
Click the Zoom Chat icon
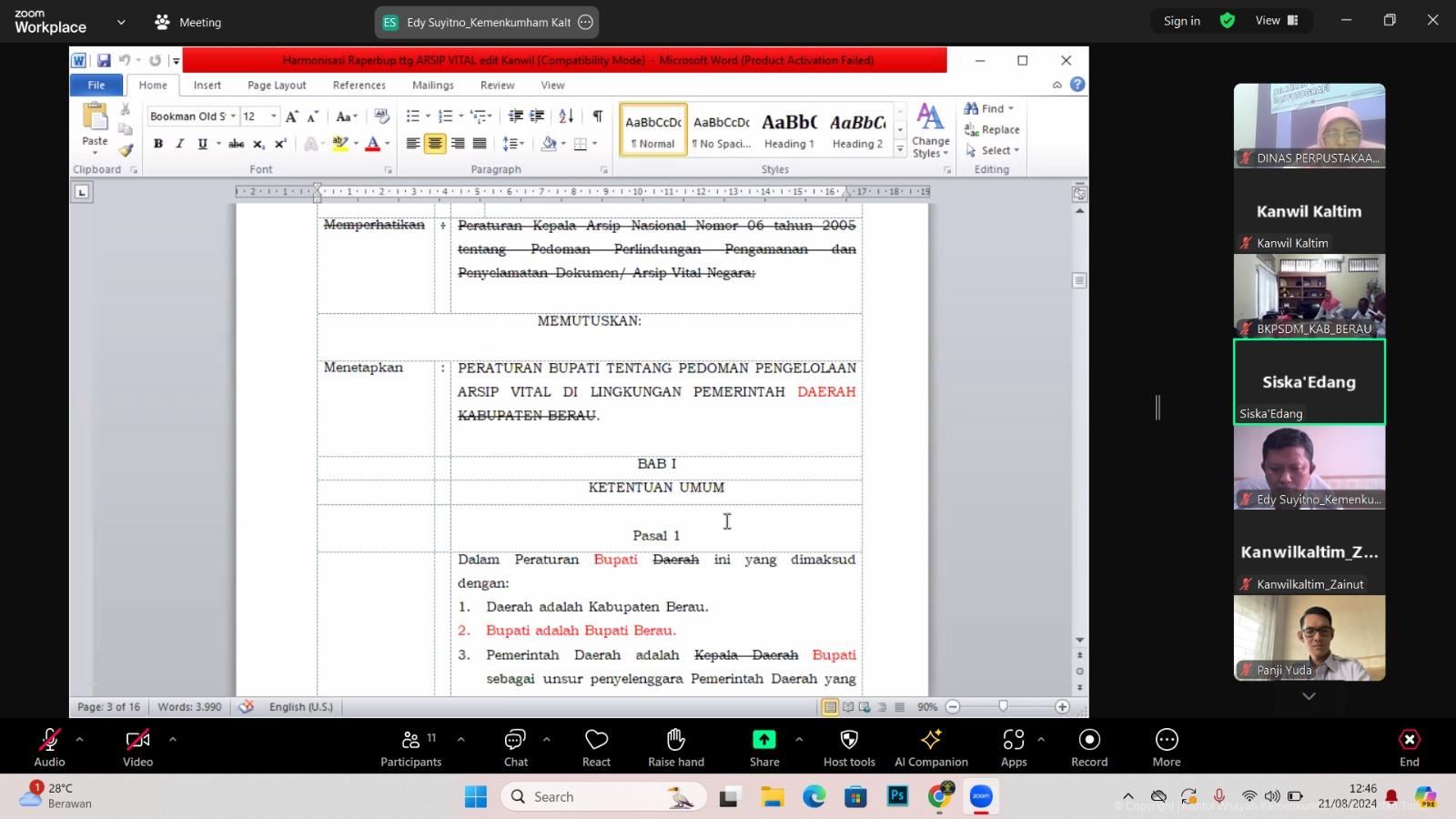[515, 740]
